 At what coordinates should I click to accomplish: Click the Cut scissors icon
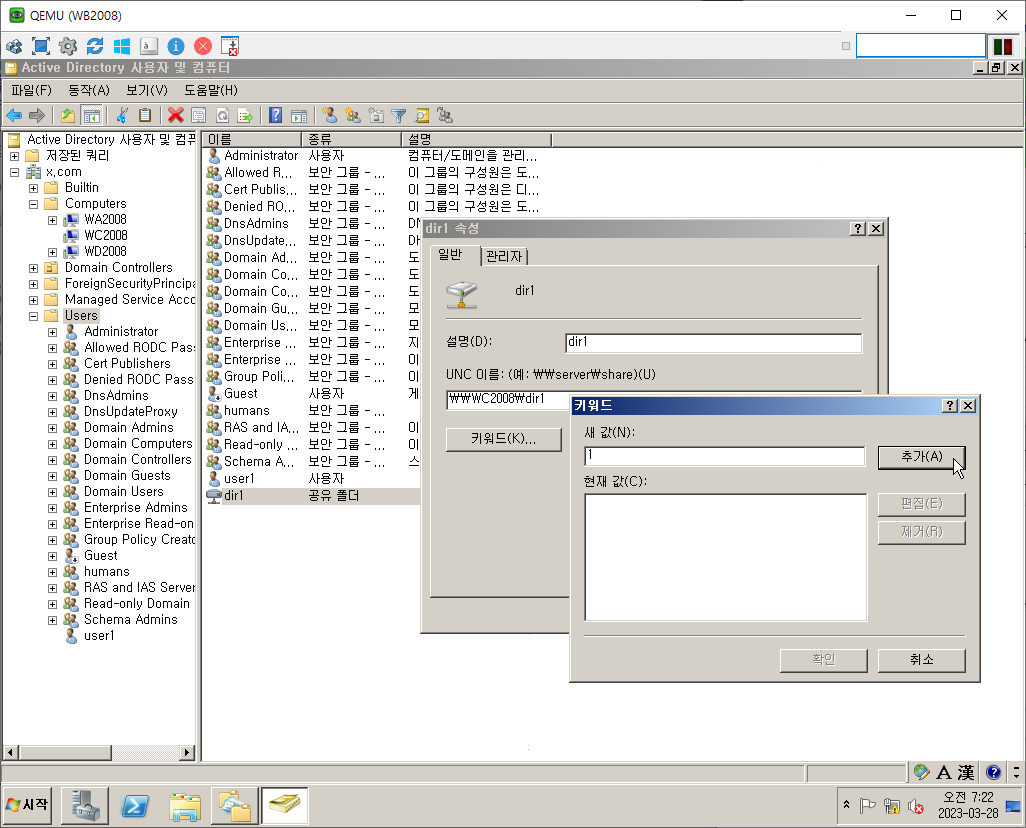(x=122, y=116)
